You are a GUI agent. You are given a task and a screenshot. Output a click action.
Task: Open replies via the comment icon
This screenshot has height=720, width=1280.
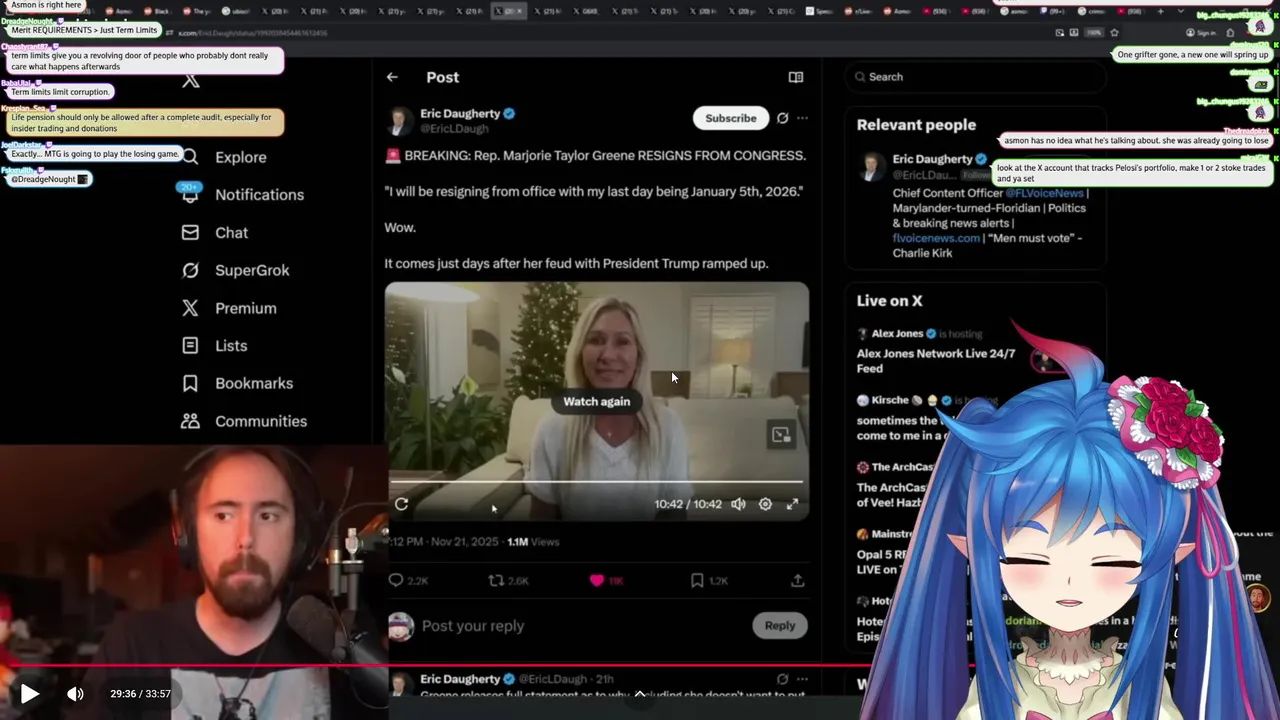pyautogui.click(x=396, y=580)
